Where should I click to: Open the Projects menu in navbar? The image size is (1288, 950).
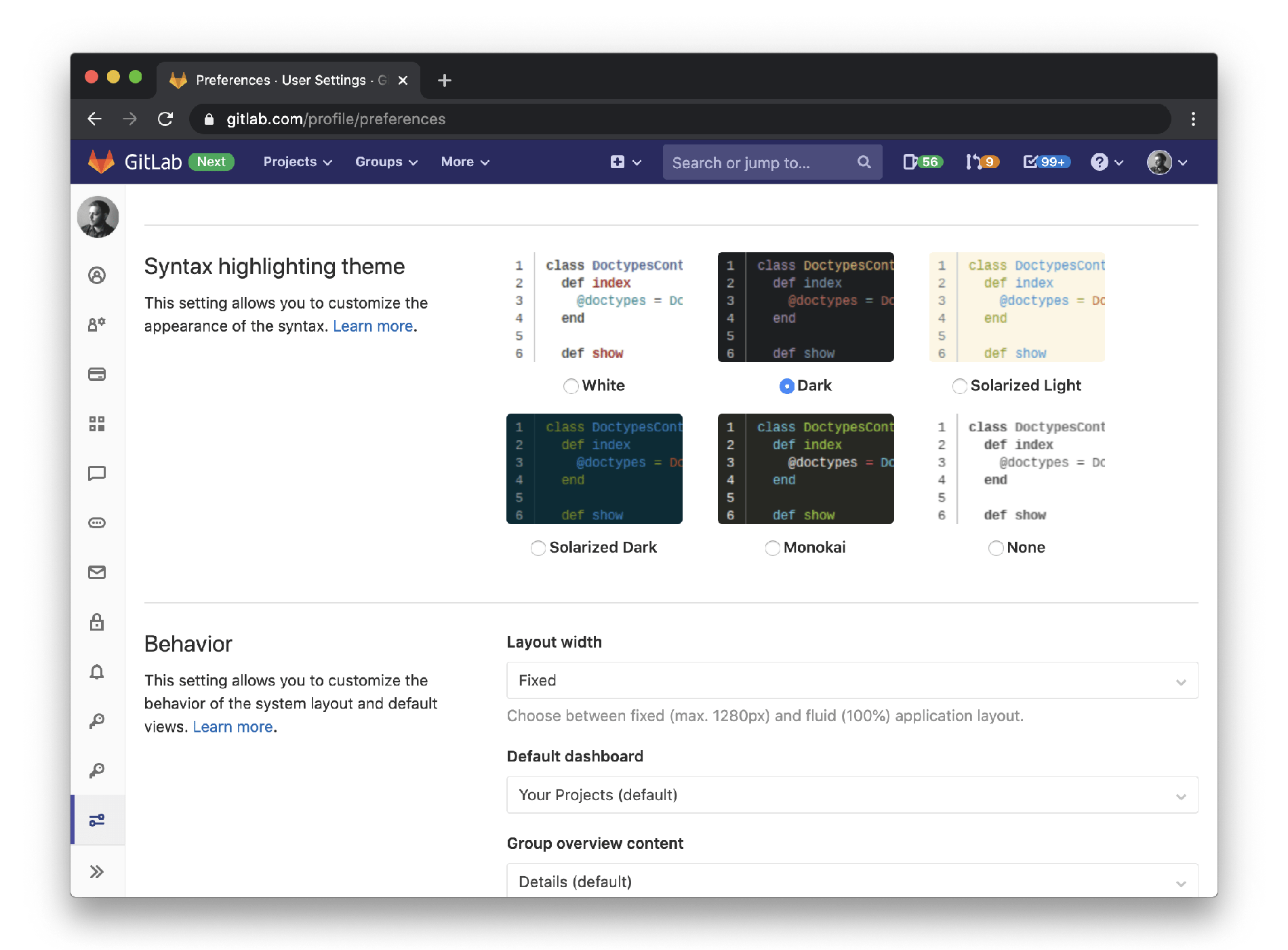pyautogui.click(x=297, y=162)
